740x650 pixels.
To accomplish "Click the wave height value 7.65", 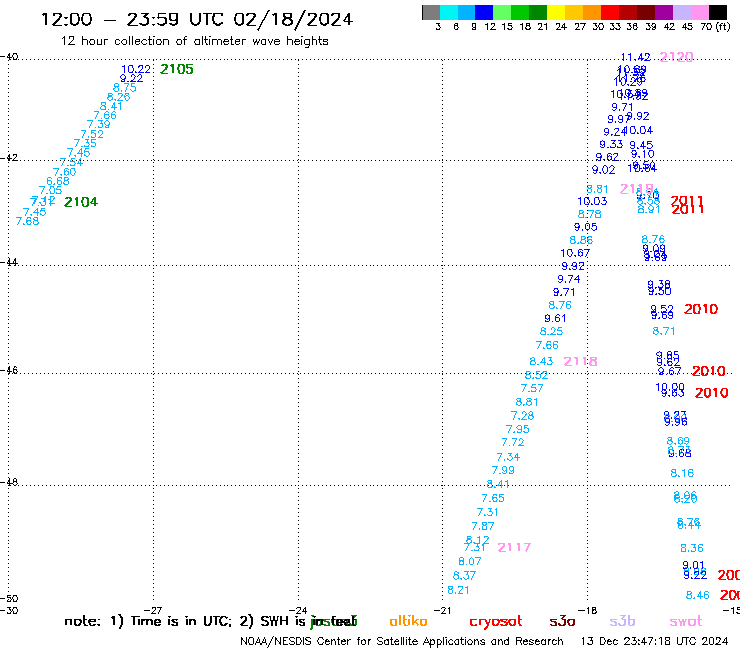I will click(x=493, y=498).
